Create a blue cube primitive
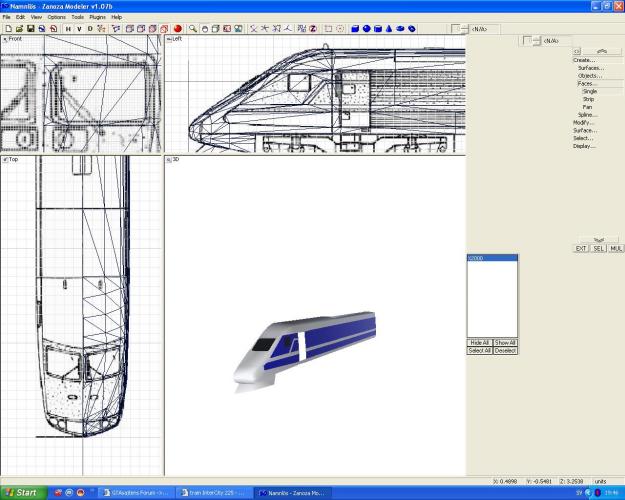This screenshot has height=500, width=625. point(355,29)
